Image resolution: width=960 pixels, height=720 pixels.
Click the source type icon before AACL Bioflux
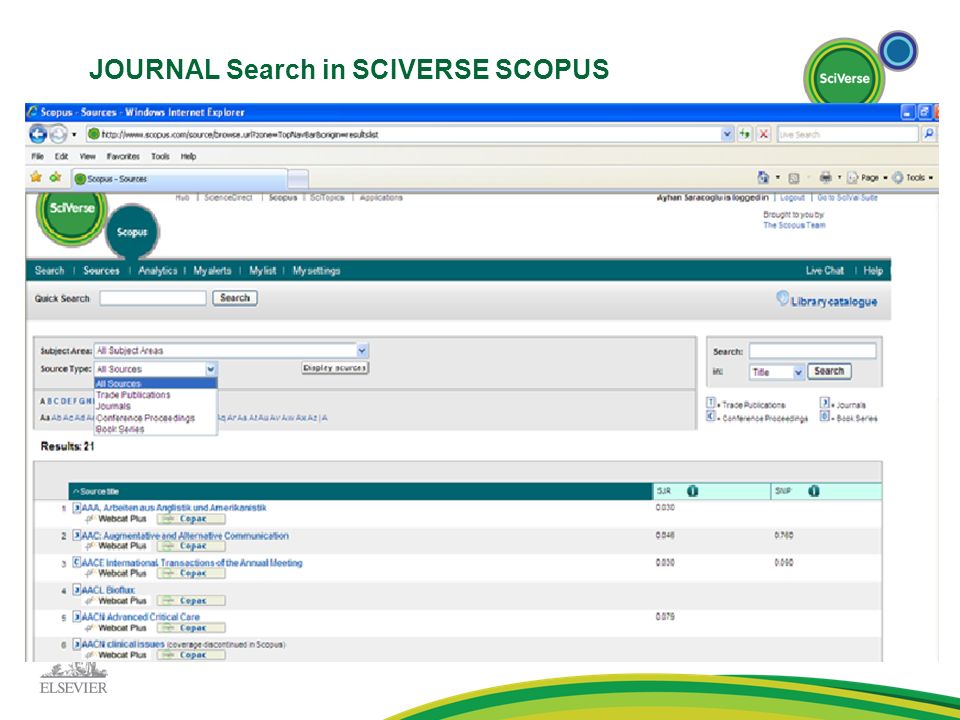[x=77, y=590]
